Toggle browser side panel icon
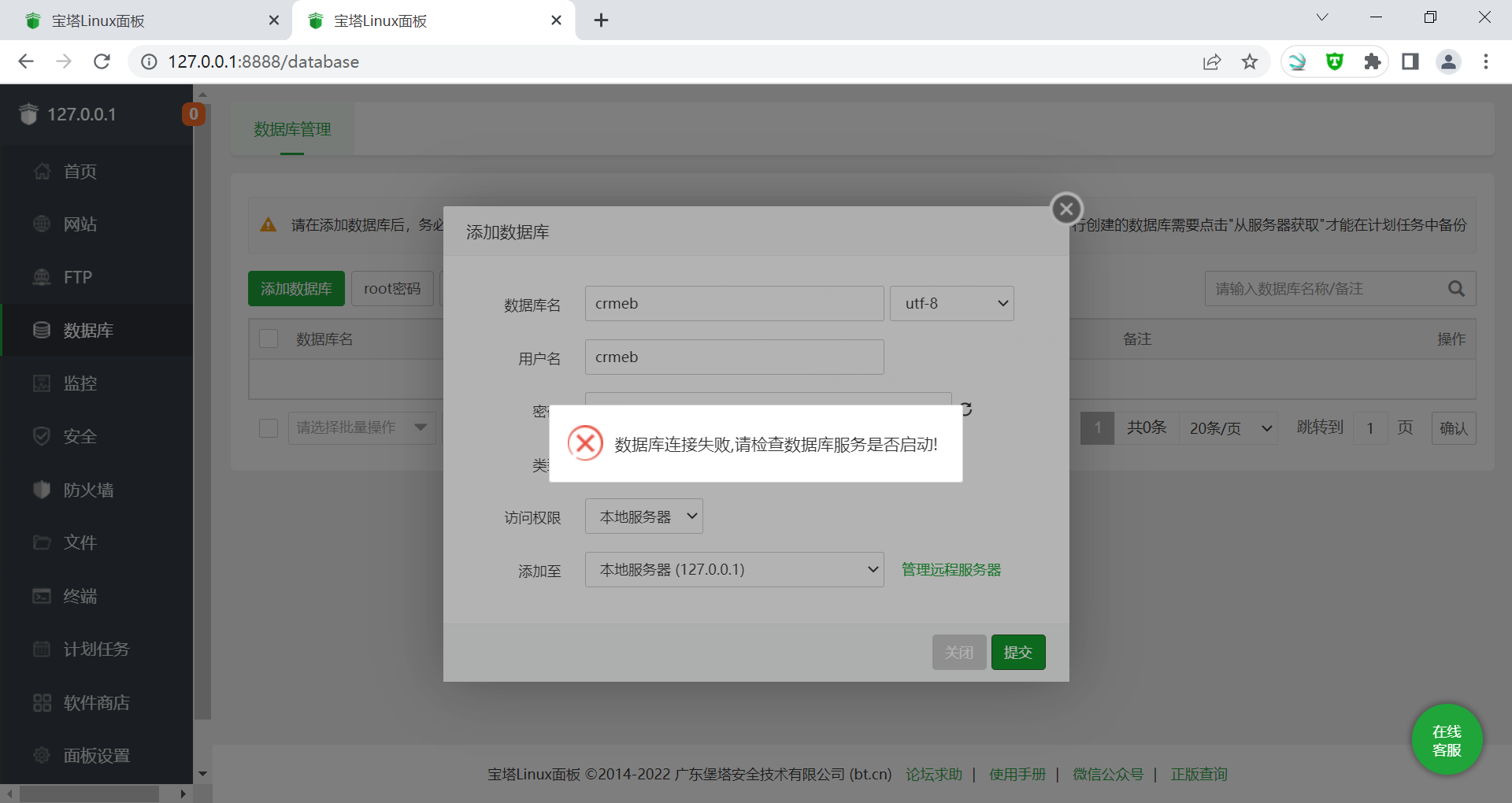The image size is (1512, 803). tap(1410, 61)
